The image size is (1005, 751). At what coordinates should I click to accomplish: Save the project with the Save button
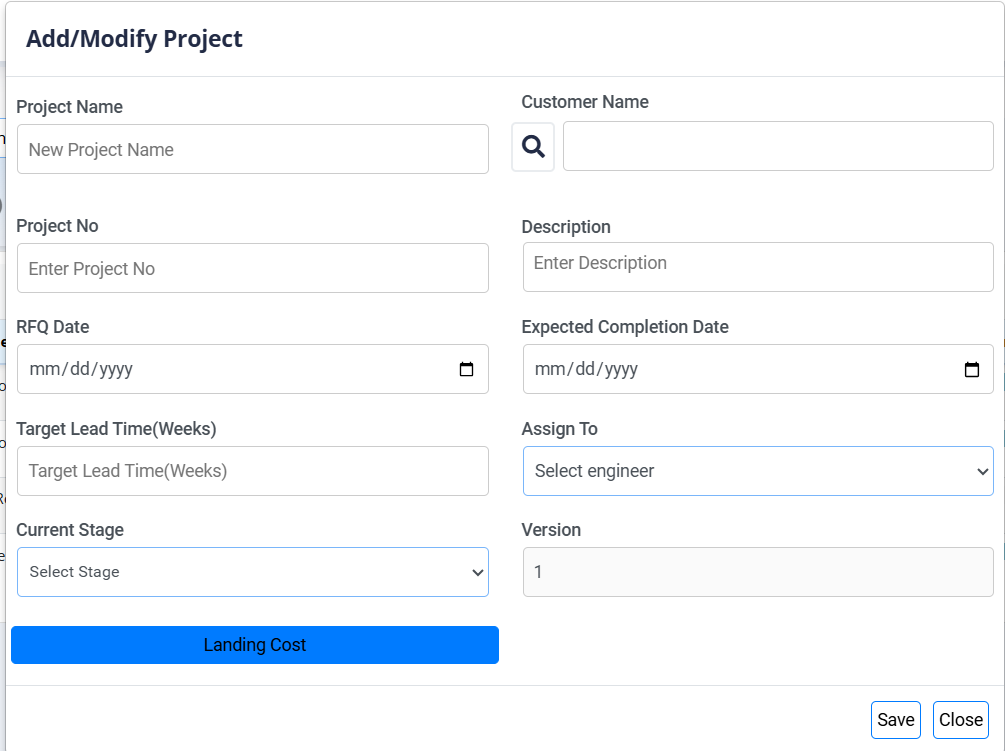895,719
